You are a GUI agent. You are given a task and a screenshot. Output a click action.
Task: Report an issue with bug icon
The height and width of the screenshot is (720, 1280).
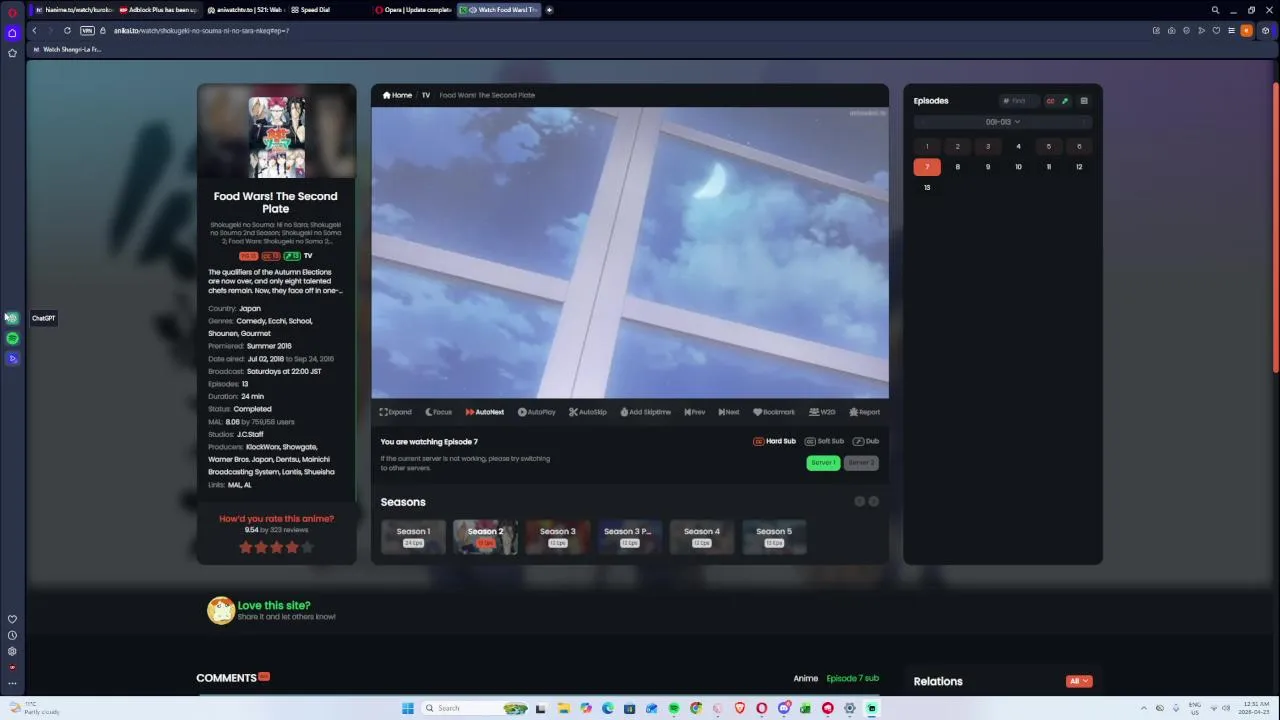click(x=854, y=412)
